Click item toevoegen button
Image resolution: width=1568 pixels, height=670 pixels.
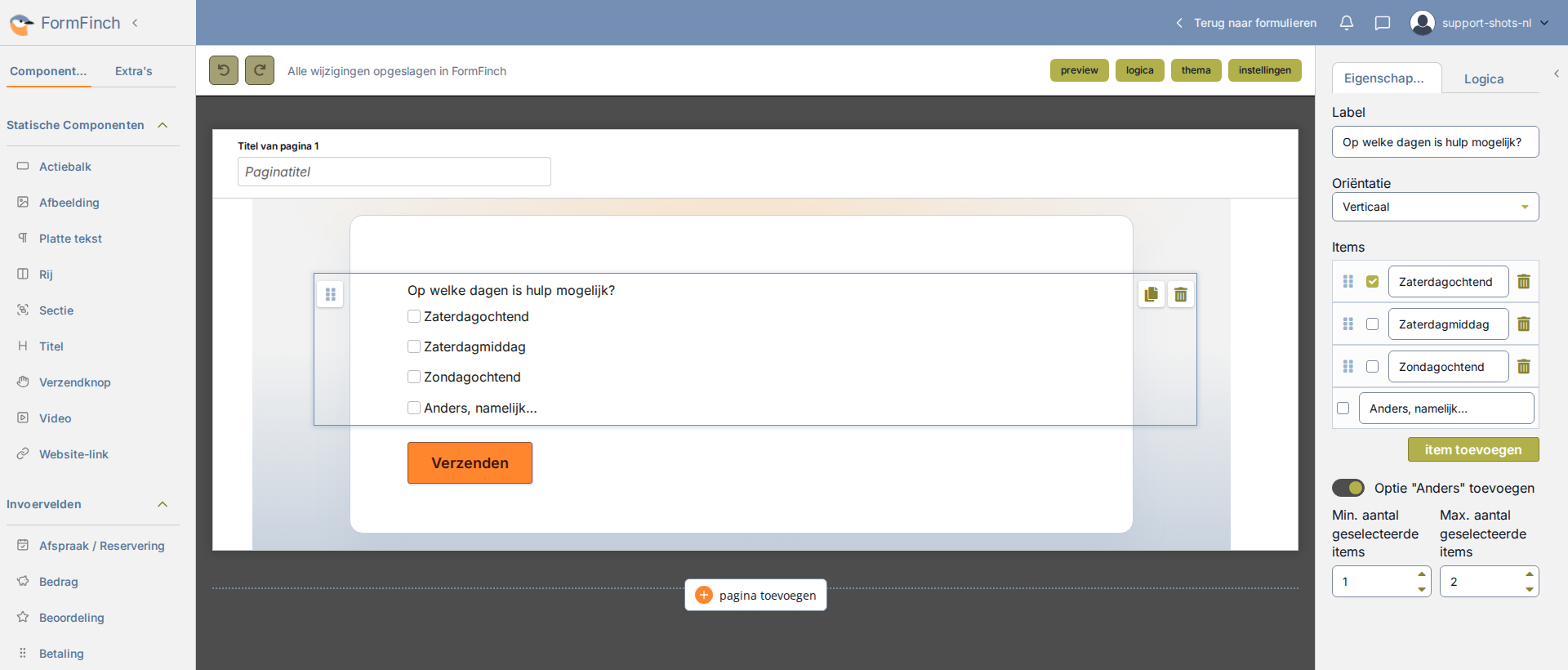pos(1473,449)
